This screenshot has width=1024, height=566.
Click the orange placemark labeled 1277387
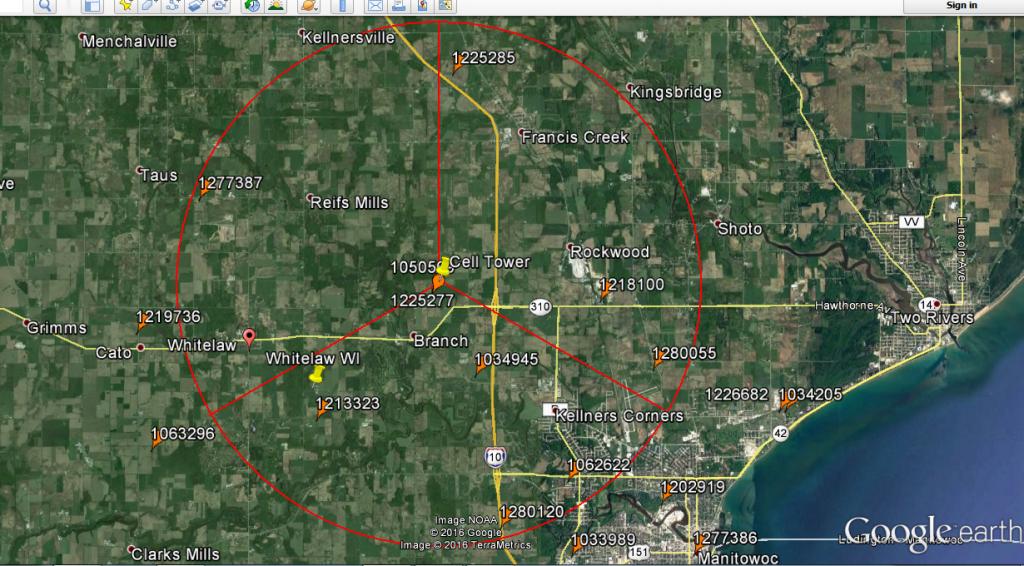pos(204,190)
